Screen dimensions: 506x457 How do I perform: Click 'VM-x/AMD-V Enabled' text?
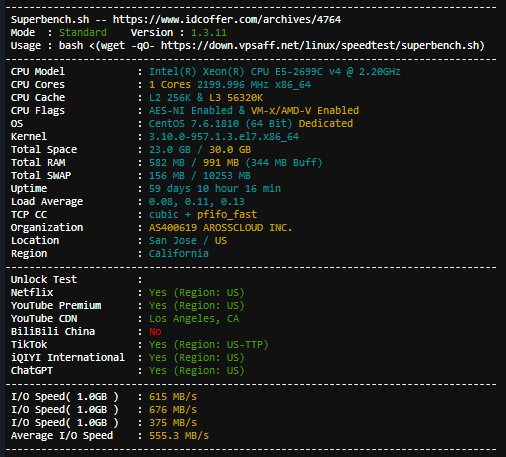[x=305, y=111]
